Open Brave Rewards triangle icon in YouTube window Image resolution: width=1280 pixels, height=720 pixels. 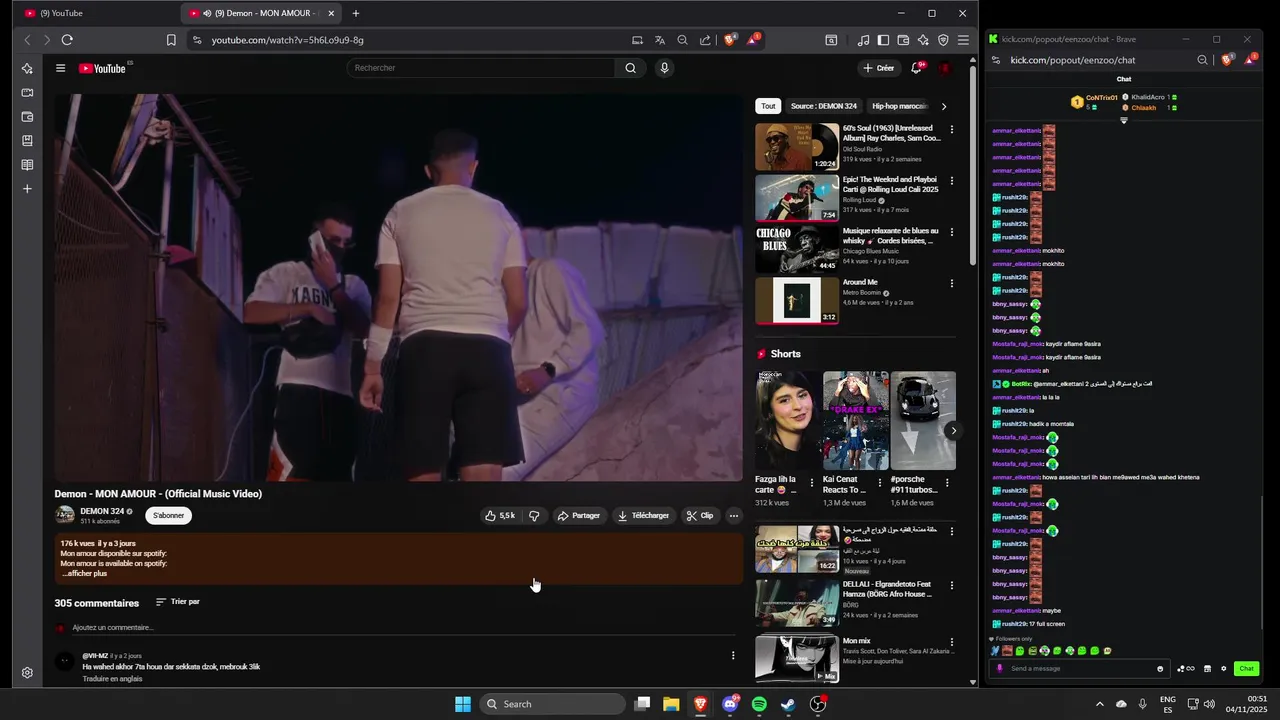[753, 40]
